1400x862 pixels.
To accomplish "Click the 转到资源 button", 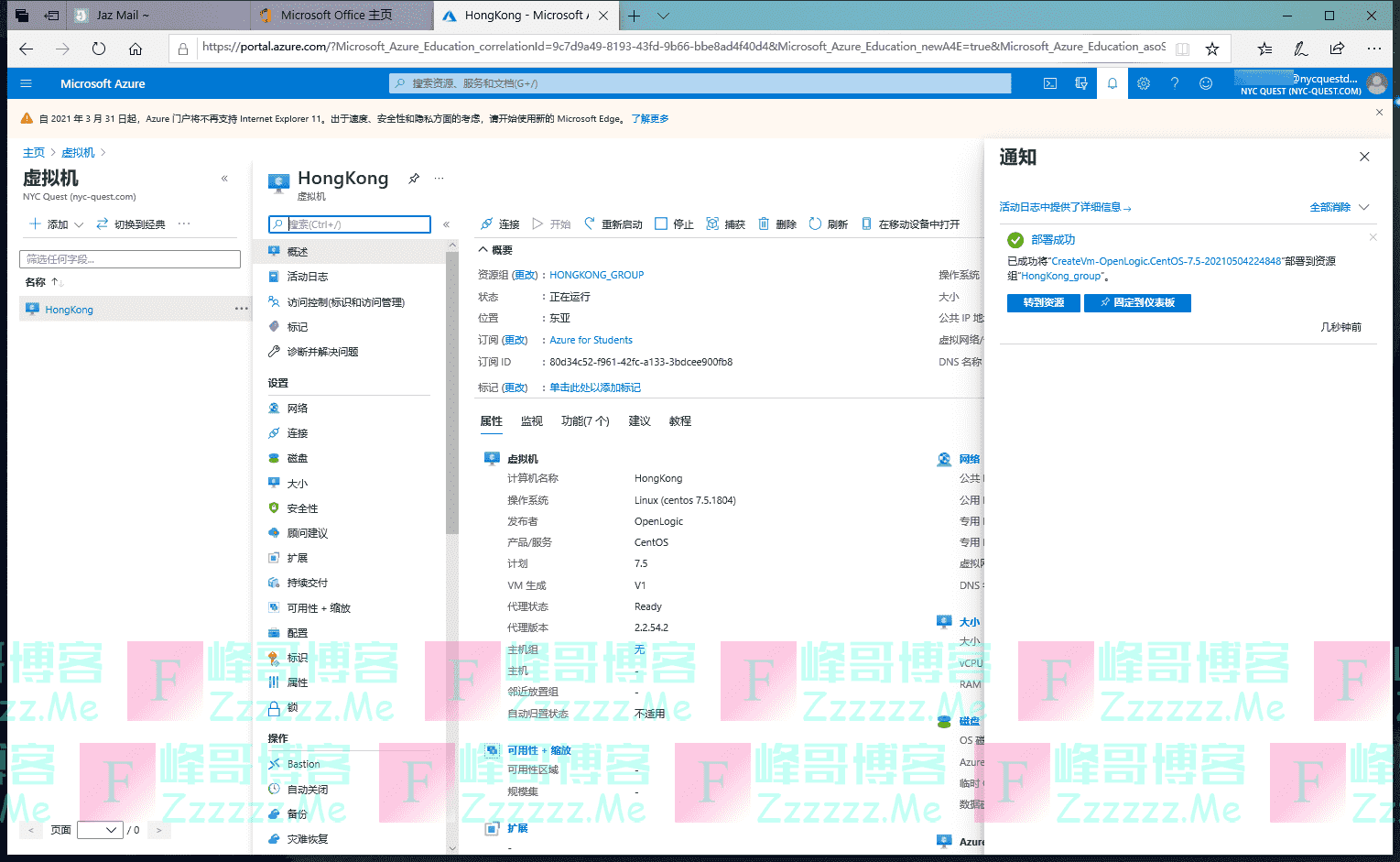I will [x=1043, y=303].
